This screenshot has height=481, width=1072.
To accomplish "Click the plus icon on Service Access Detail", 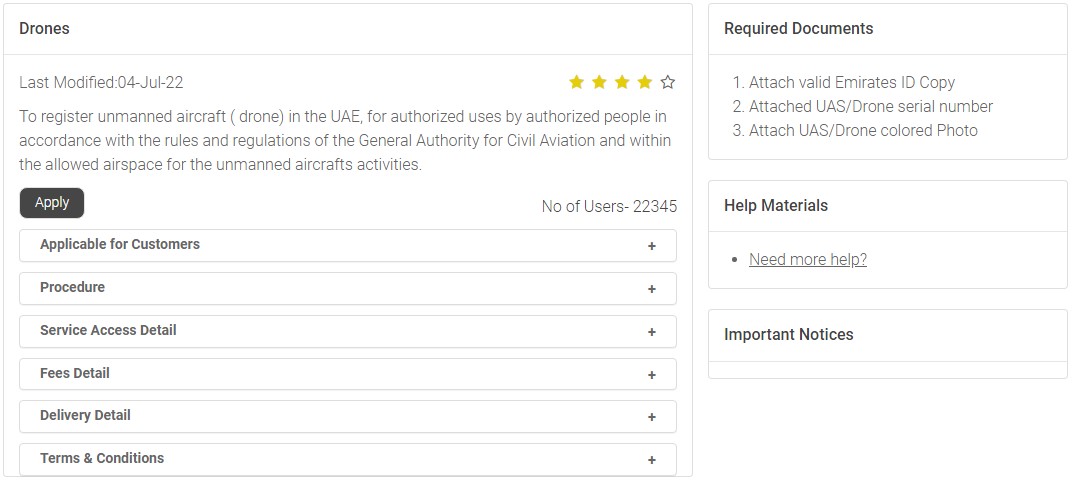I will click(652, 332).
